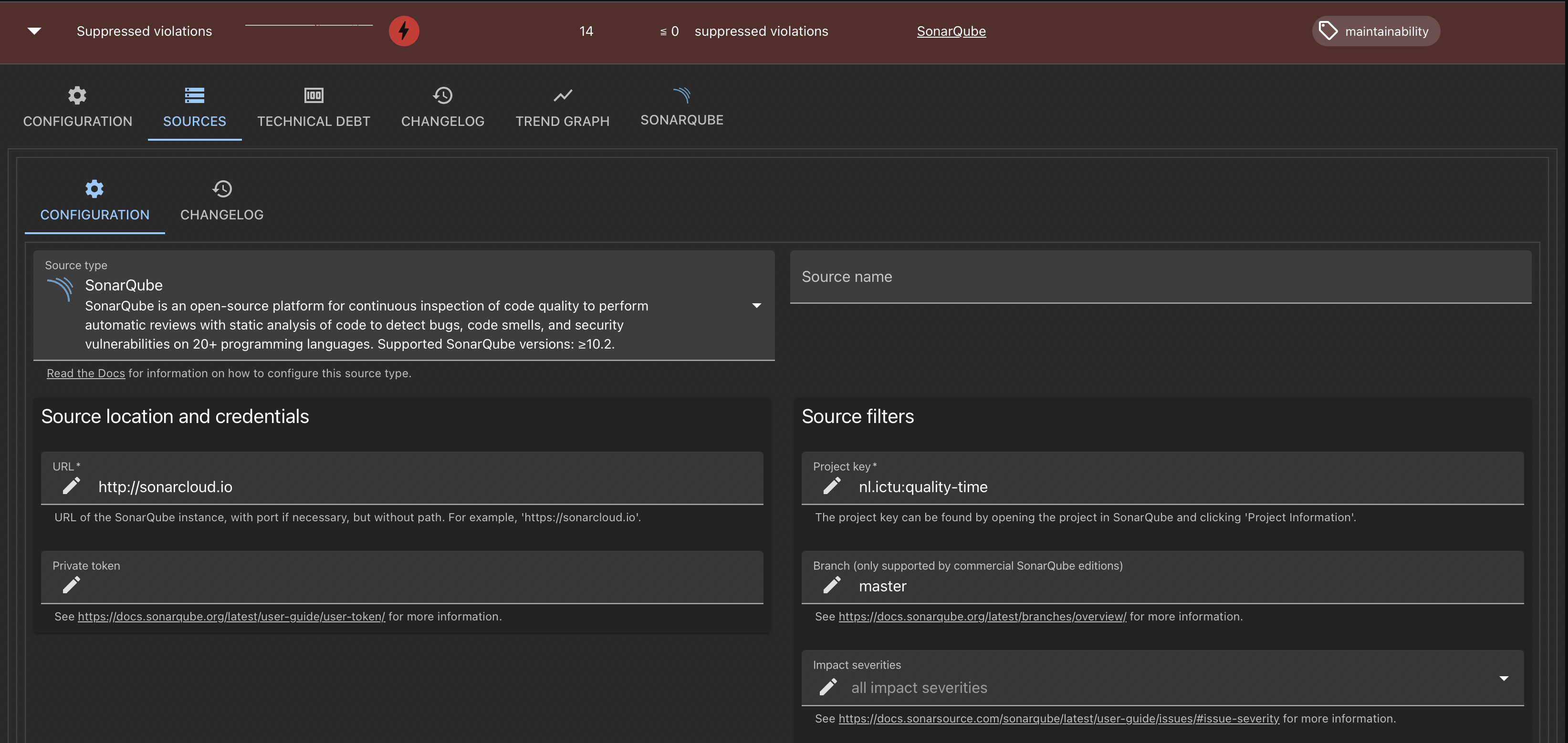Open the metric Changelog tab
Screen dimensions: 1568x743
442,106
